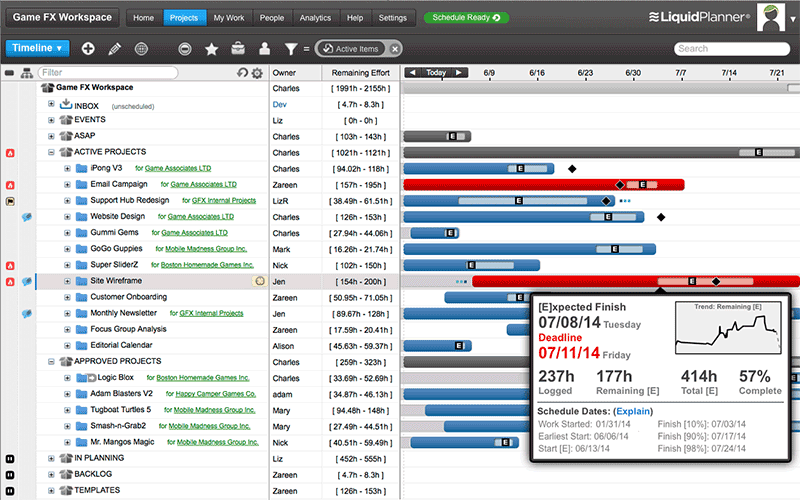
Task: Click the star favorite icon
Action: (211, 48)
